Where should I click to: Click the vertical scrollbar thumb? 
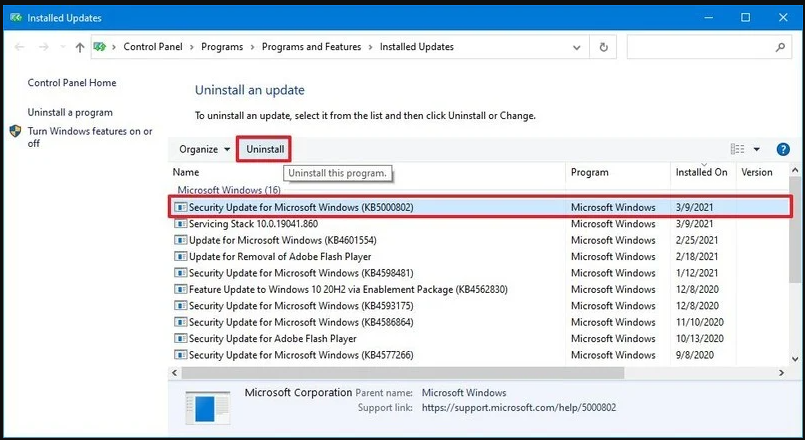[x=795, y=229]
